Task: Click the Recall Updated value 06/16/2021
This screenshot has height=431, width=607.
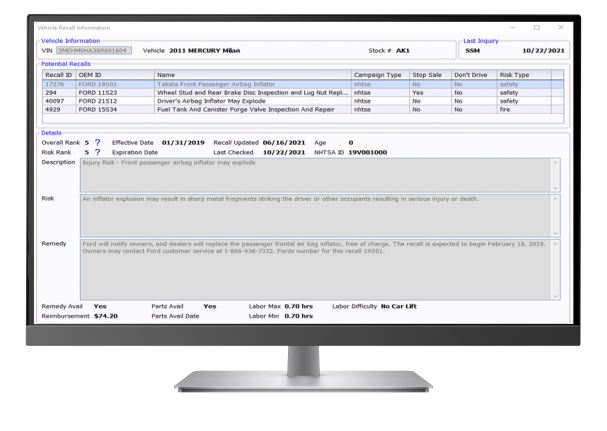Action: coord(284,143)
